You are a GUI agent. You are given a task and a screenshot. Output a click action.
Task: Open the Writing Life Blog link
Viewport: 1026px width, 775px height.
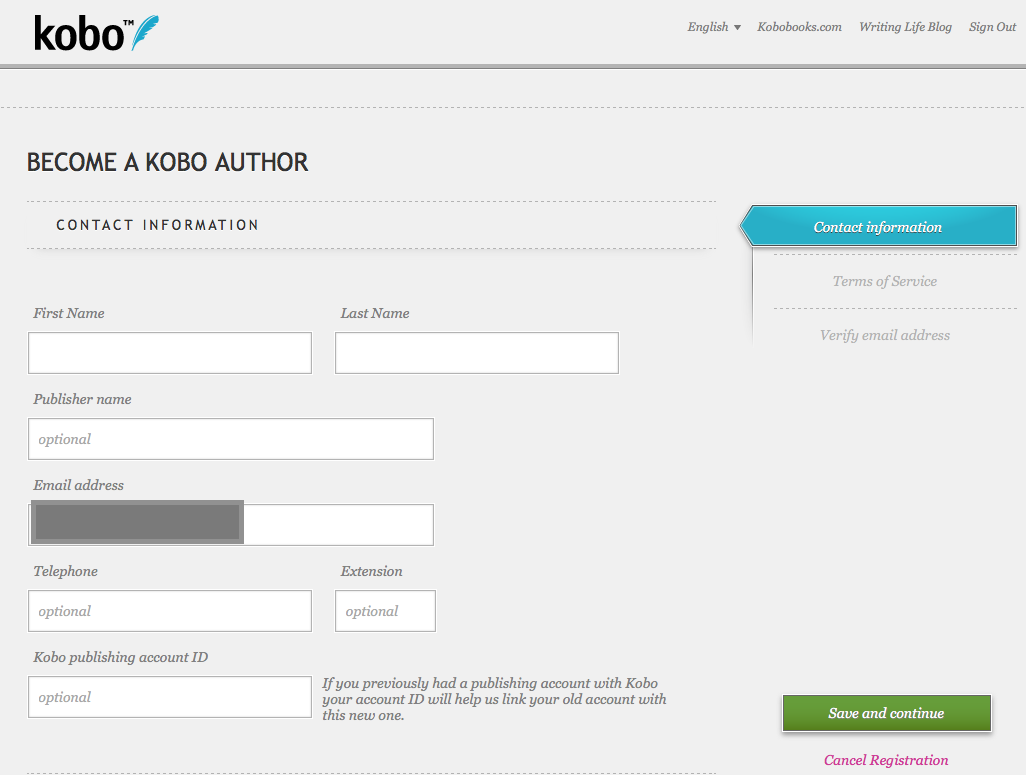point(905,27)
